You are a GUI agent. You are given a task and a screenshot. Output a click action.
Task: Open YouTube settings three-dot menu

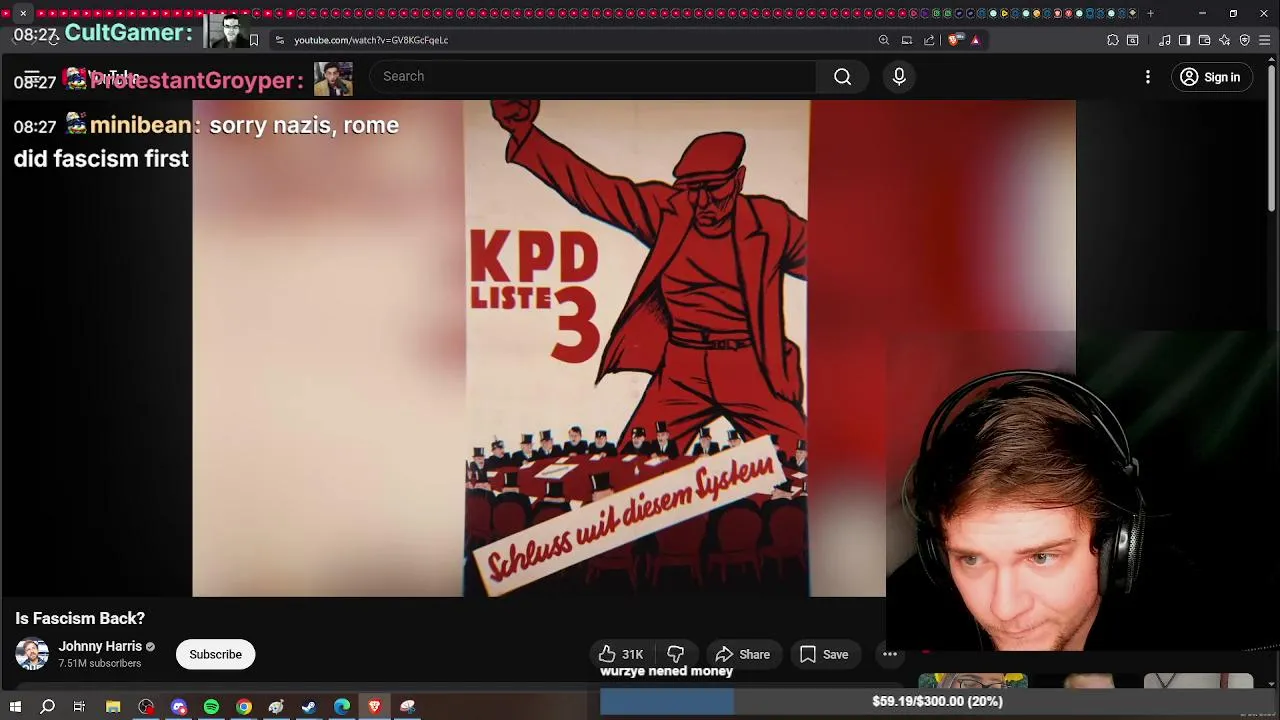pos(1148,77)
